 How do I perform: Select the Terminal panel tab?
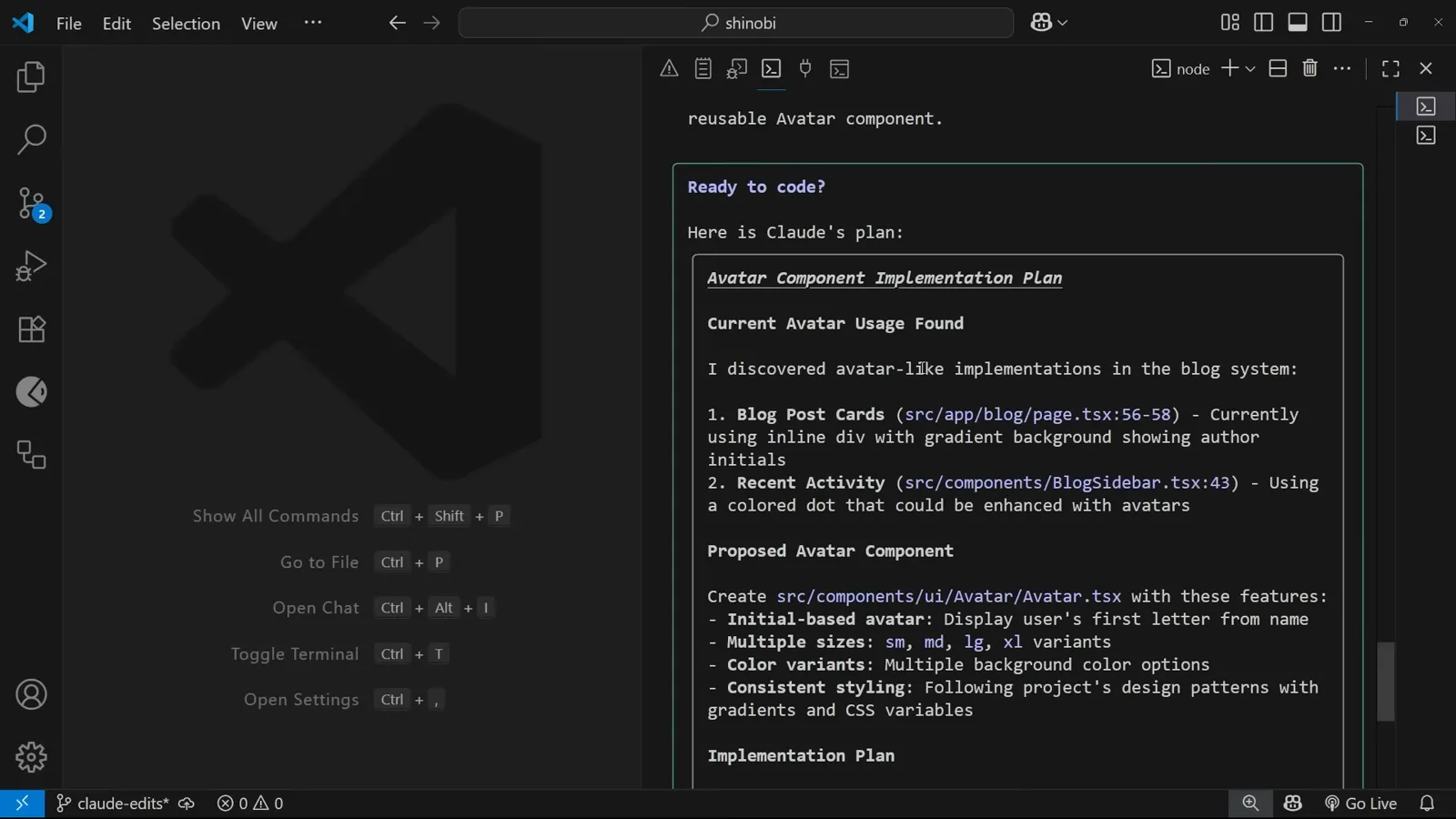point(771,68)
